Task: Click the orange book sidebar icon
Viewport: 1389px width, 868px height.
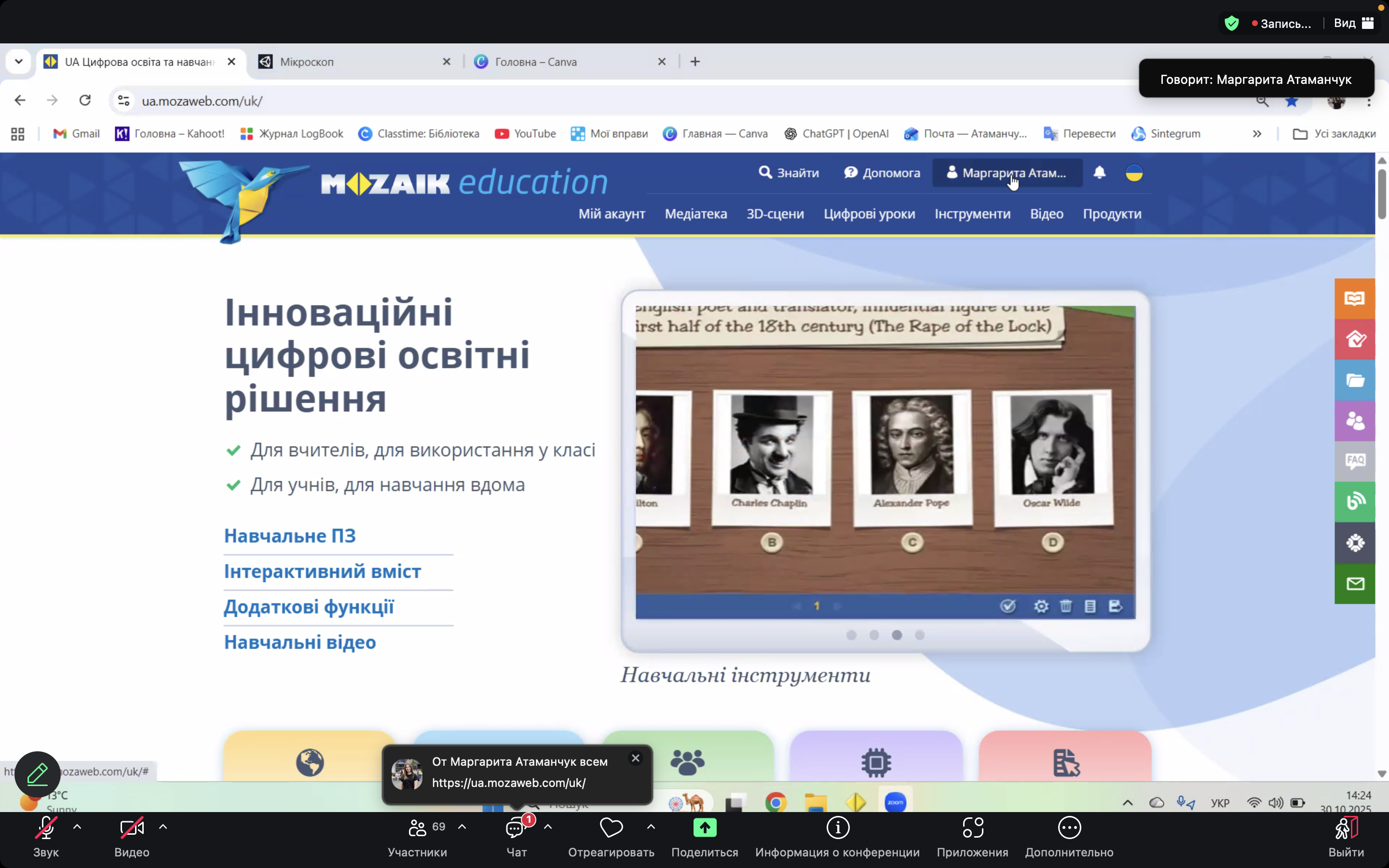Action: click(1355, 298)
